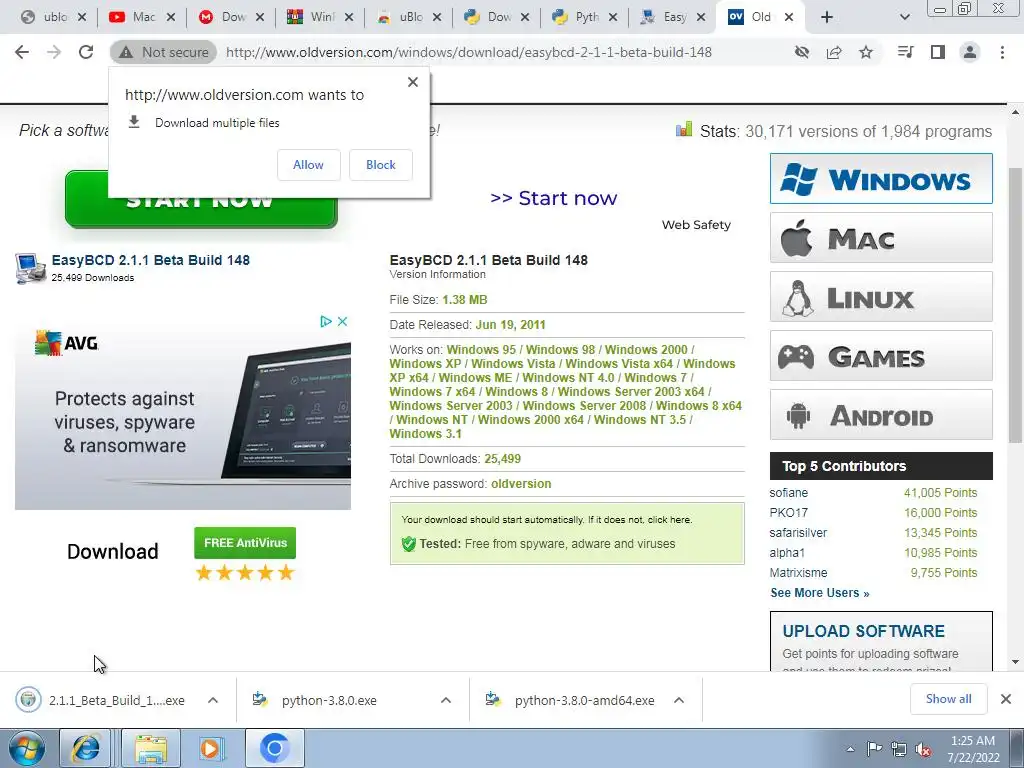
Task: Click See More Users link
Action: pyautogui.click(x=820, y=593)
